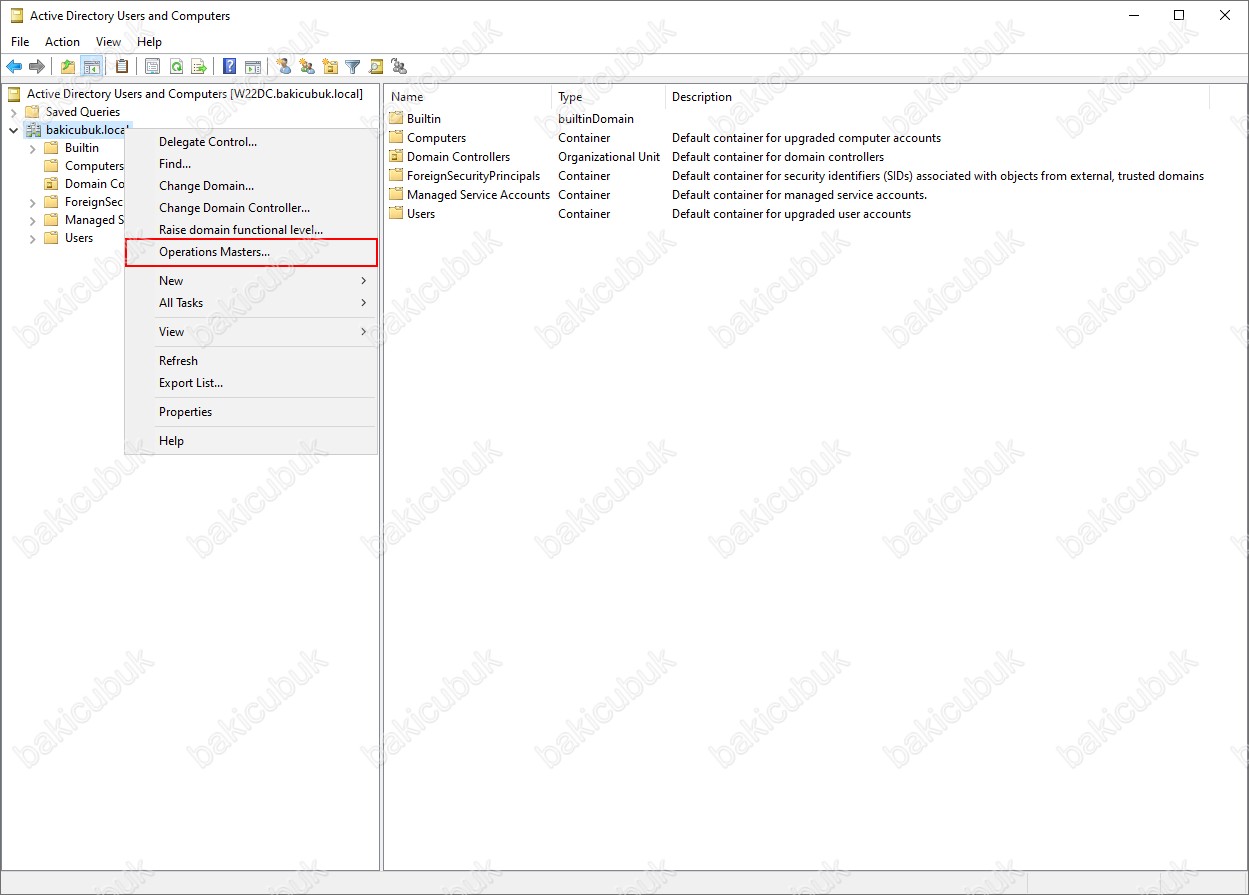Image resolution: width=1249 pixels, height=895 pixels.
Task: Click 'builtinDomain' type cell
Action: (x=596, y=119)
